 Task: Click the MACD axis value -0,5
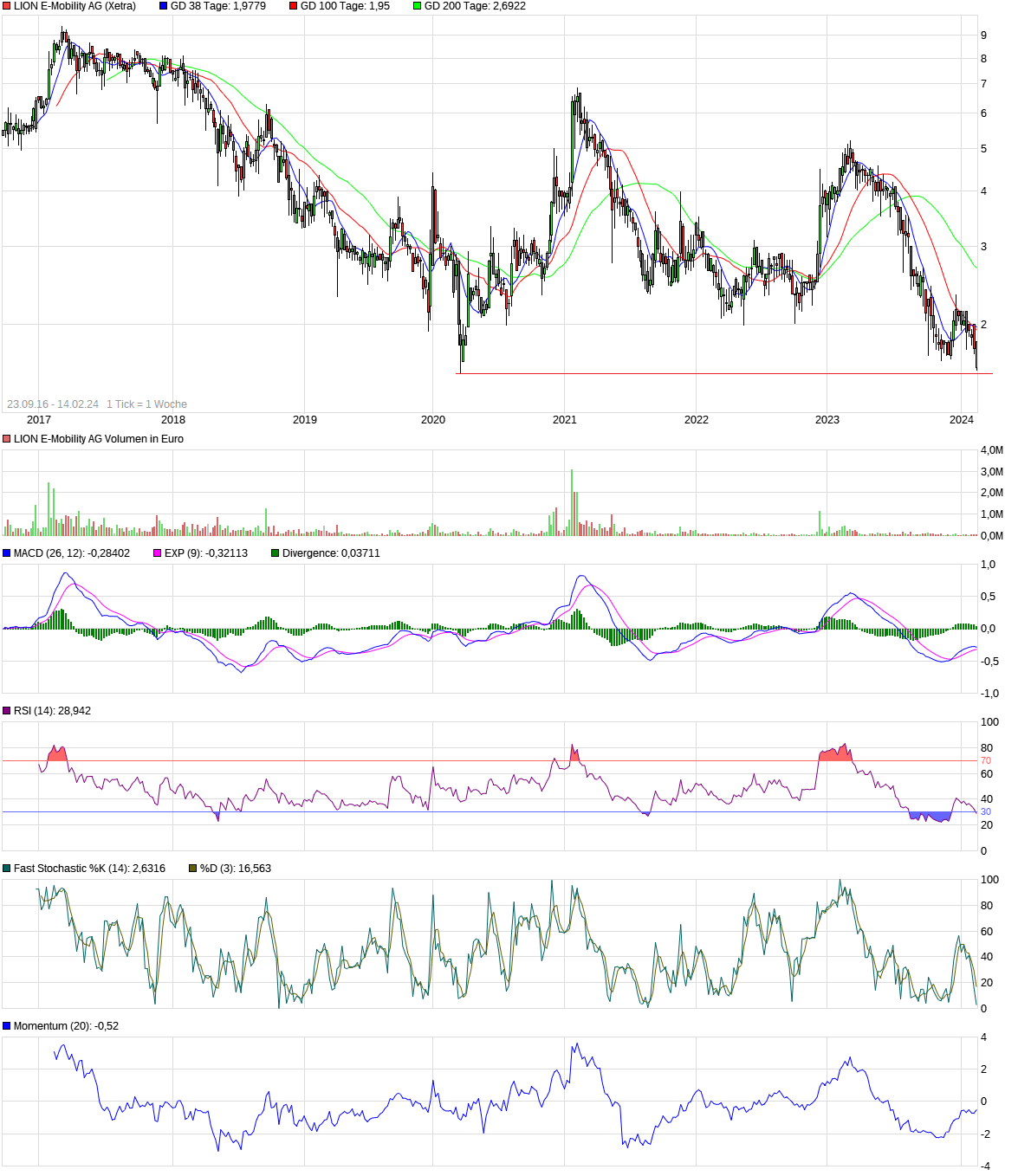click(x=989, y=662)
